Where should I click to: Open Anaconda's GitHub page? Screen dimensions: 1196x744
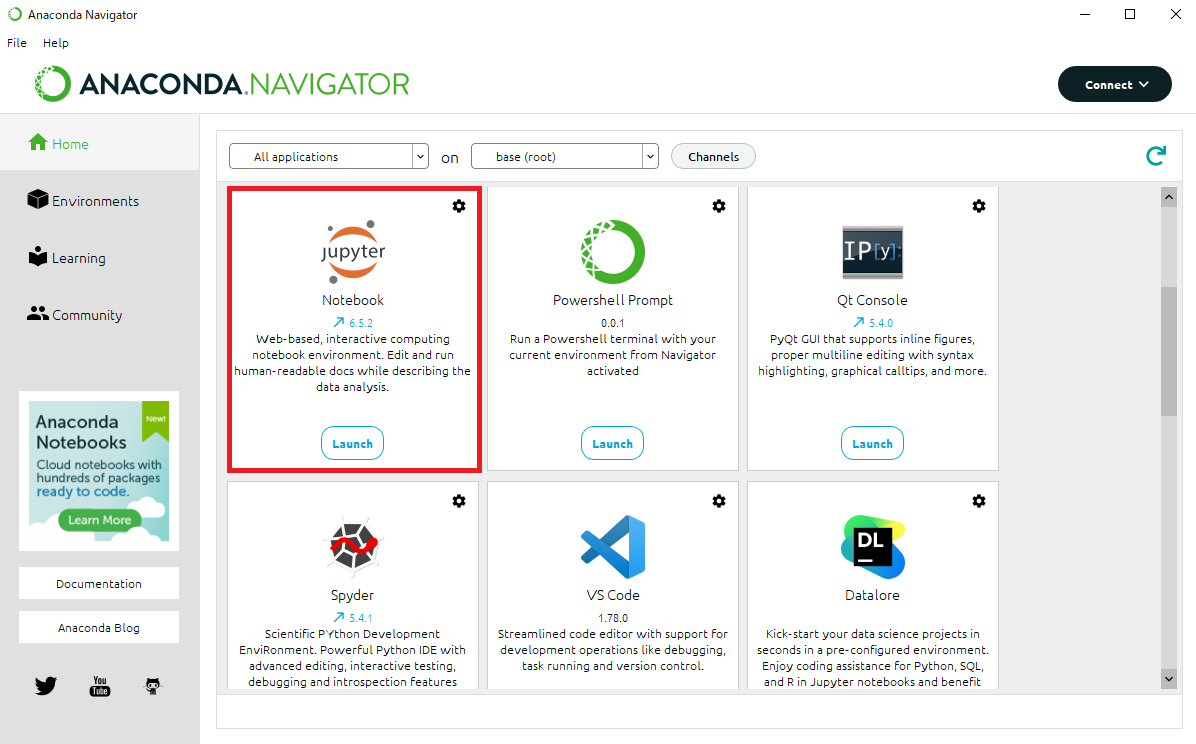153,685
